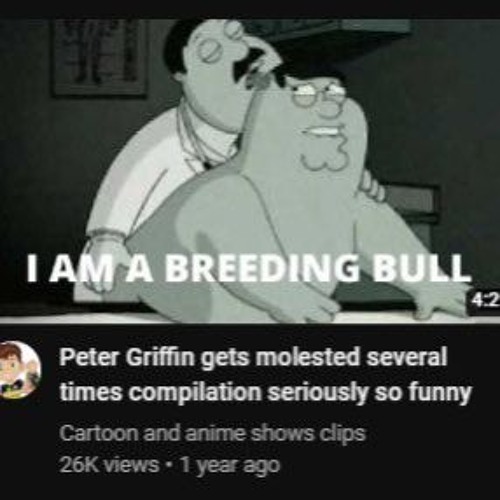Click title line 'times compilation seriously so funny'

tap(265, 392)
